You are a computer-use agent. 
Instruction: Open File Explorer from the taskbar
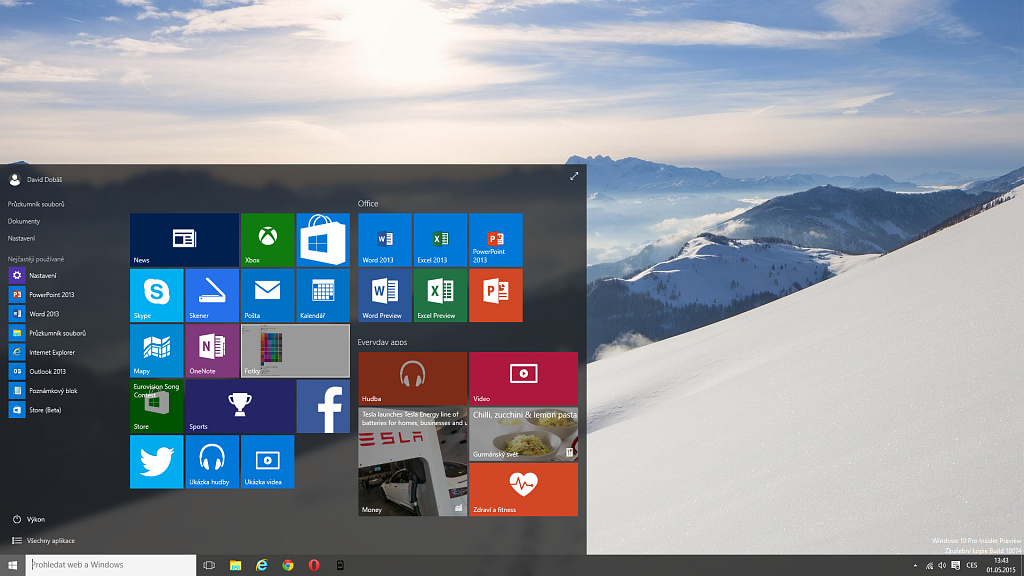[x=235, y=566]
